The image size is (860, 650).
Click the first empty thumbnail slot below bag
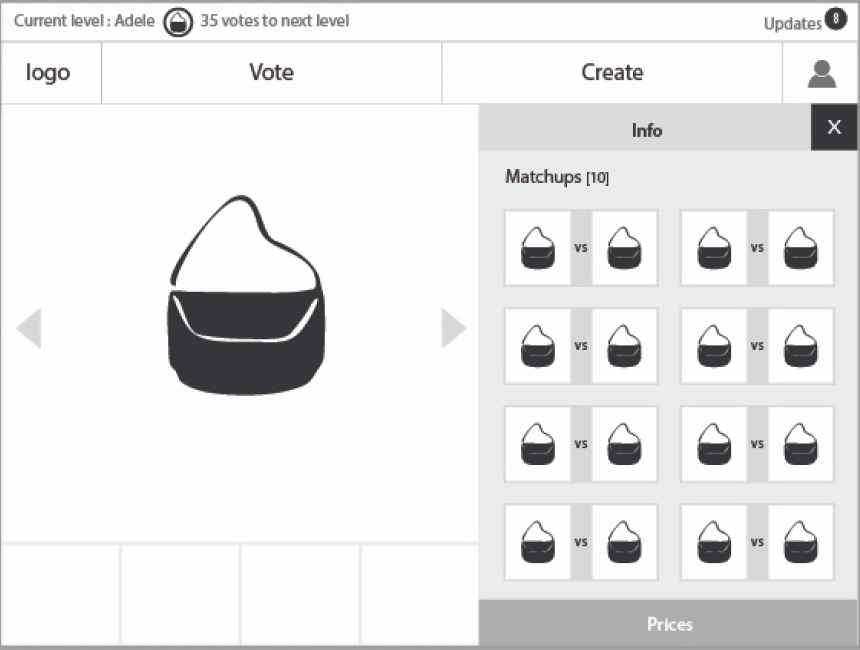click(x=60, y=594)
